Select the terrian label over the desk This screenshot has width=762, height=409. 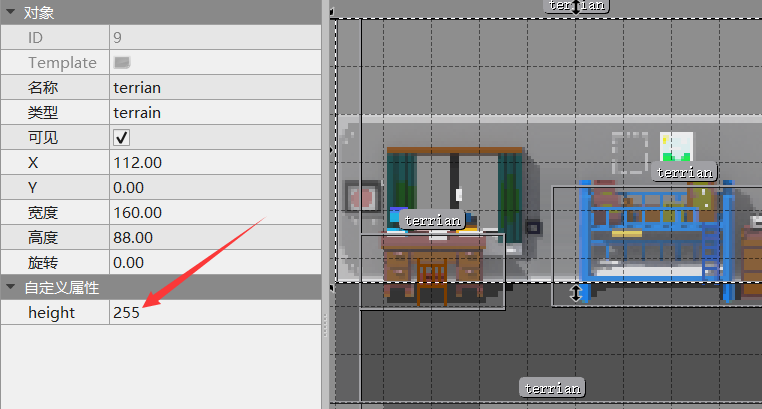pyautogui.click(x=433, y=221)
